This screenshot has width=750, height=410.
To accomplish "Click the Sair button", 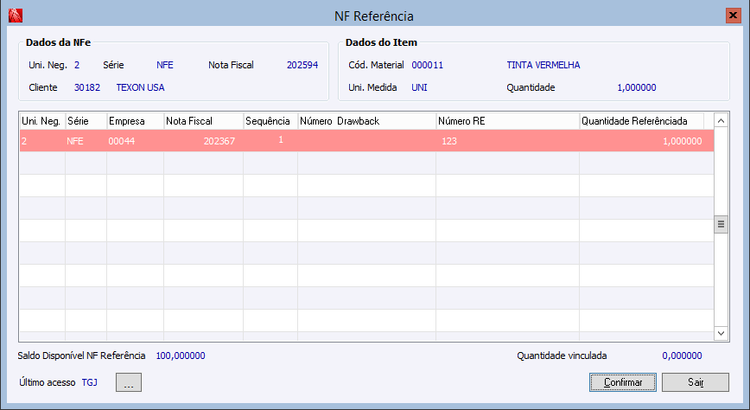I will pyautogui.click(x=695, y=382).
